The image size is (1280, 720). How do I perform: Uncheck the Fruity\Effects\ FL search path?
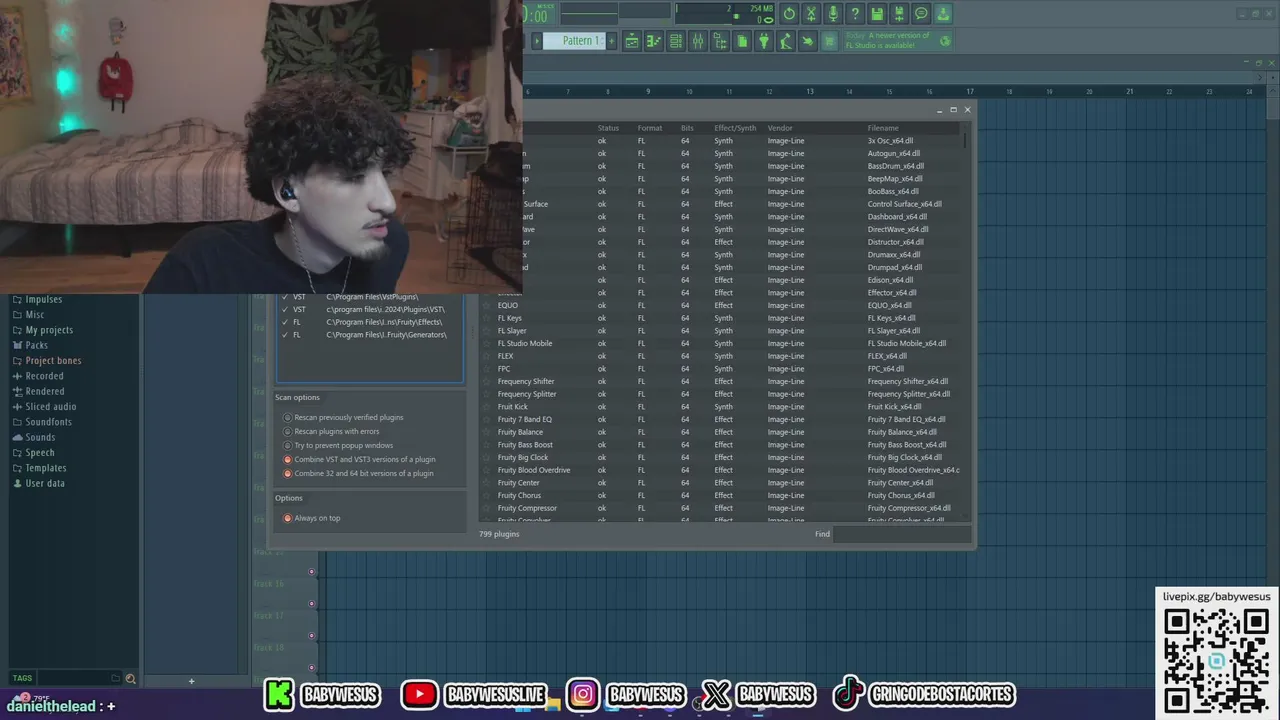click(285, 322)
